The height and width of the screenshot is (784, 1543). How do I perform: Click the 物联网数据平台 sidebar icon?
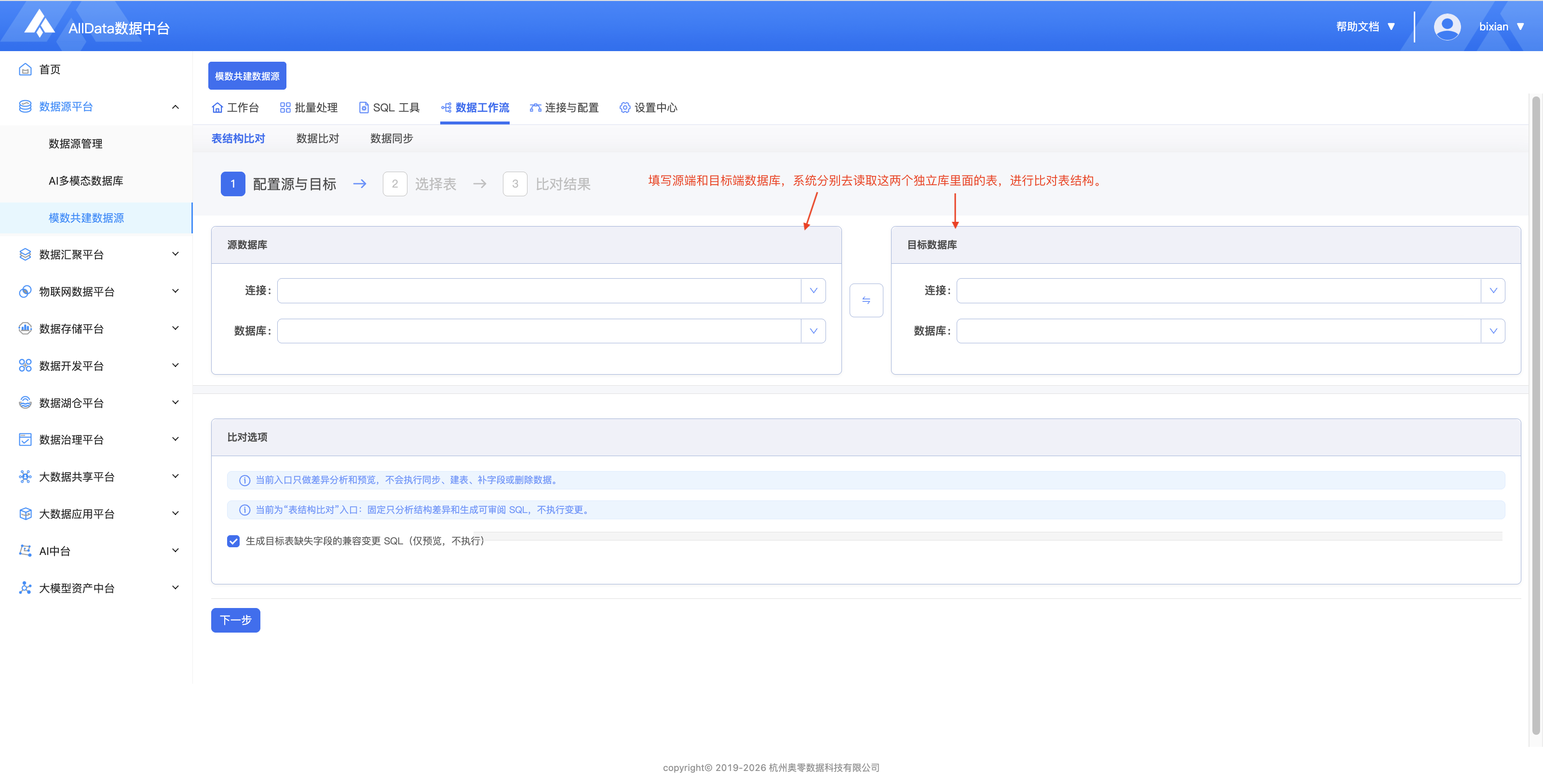pyautogui.click(x=25, y=292)
